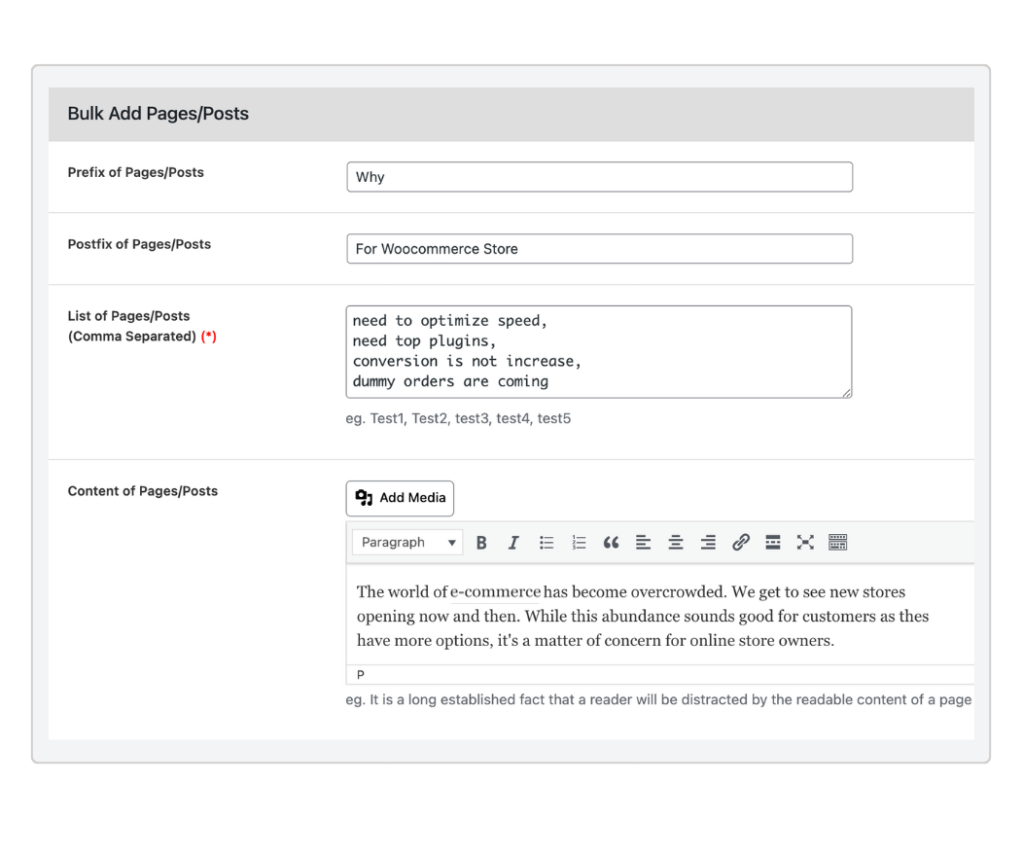Image resolution: width=1023 pixels, height=854 pixels.
Task: Click 'Postfix of Pages/Posts' label
Action: pos(140,244)
